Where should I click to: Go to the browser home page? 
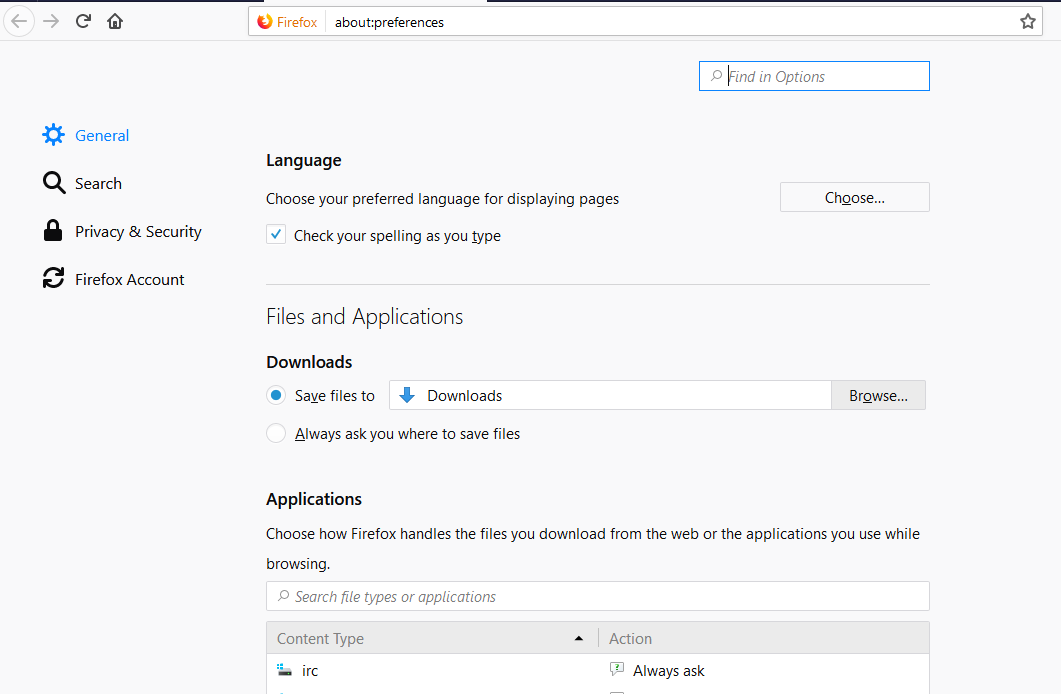(114, 20)
